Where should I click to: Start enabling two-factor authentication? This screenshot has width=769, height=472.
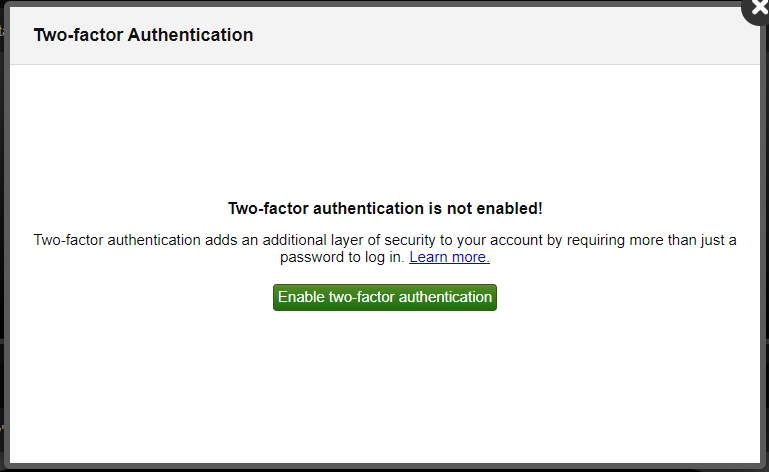coord(384,297)
